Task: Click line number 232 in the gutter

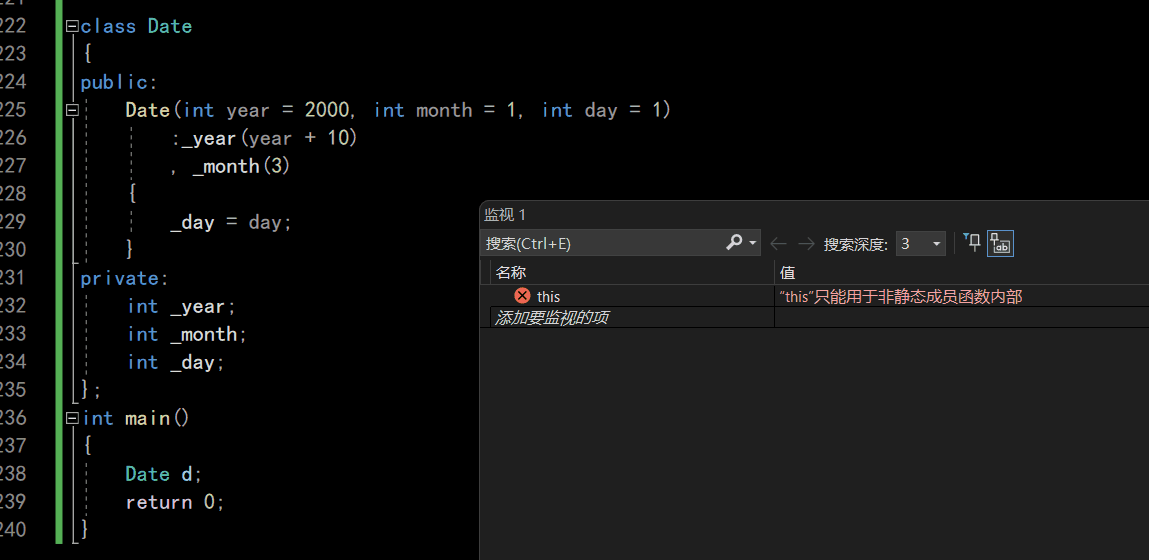Action: [x=13, y=306]
